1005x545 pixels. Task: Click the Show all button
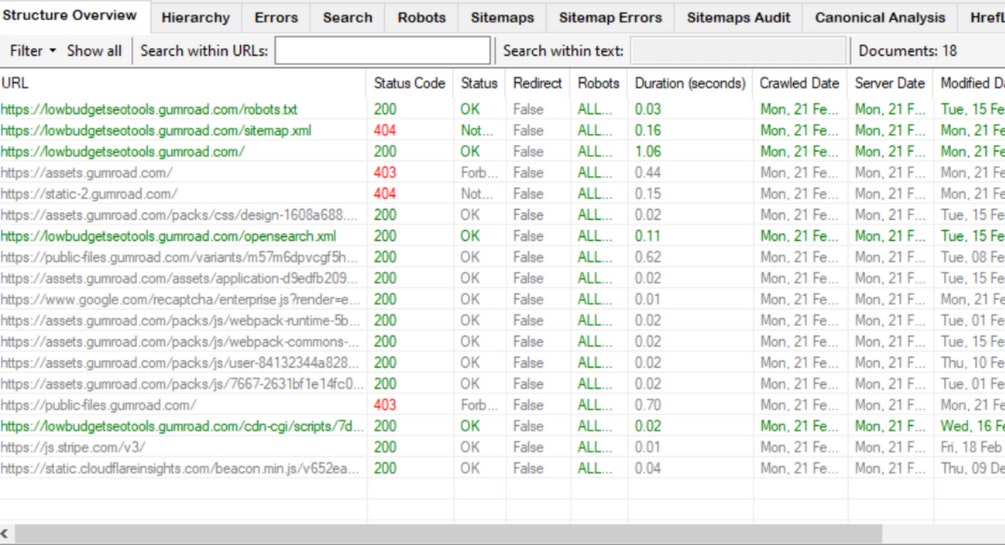pyautogui.click(x=94, y=51)
